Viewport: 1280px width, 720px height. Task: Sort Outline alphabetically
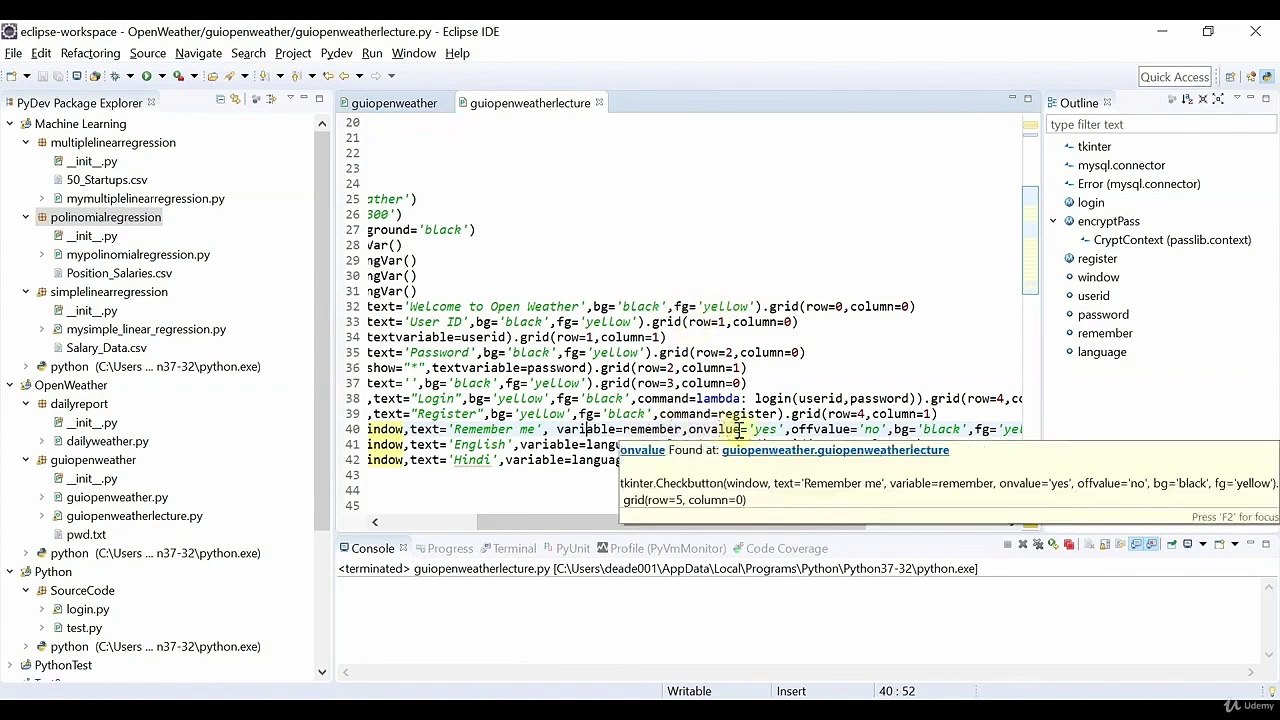pyautogui.click(x=1187, y=99)
